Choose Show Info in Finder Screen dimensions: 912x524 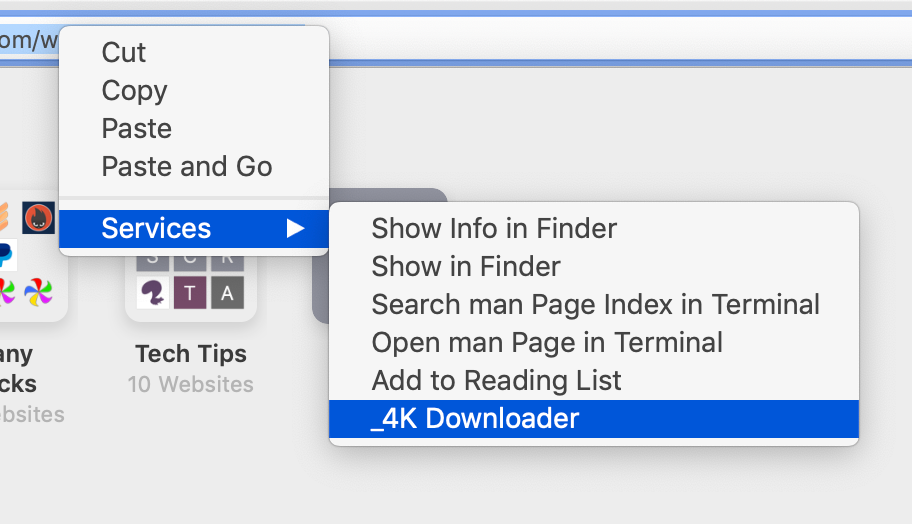[594, 229]
